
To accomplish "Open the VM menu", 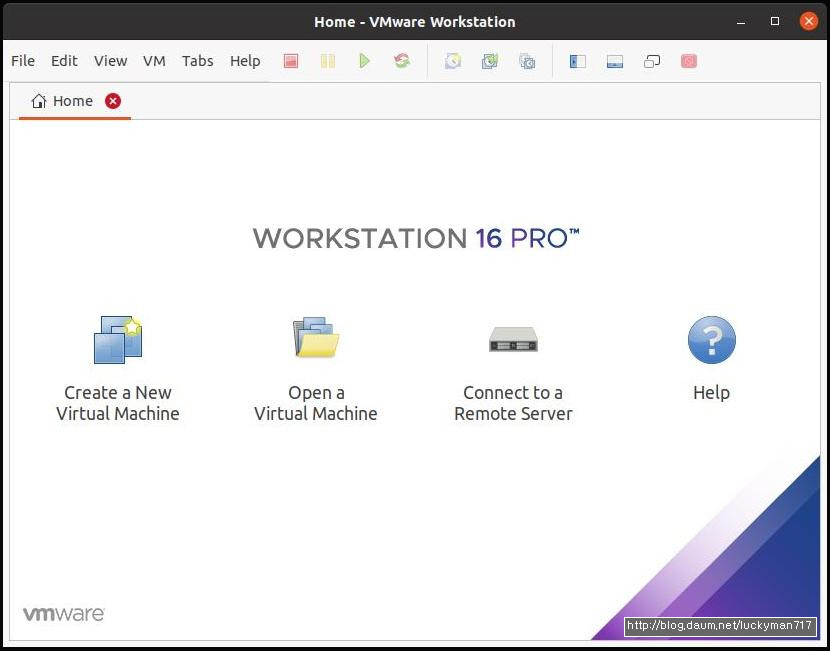I will [154, 61].
